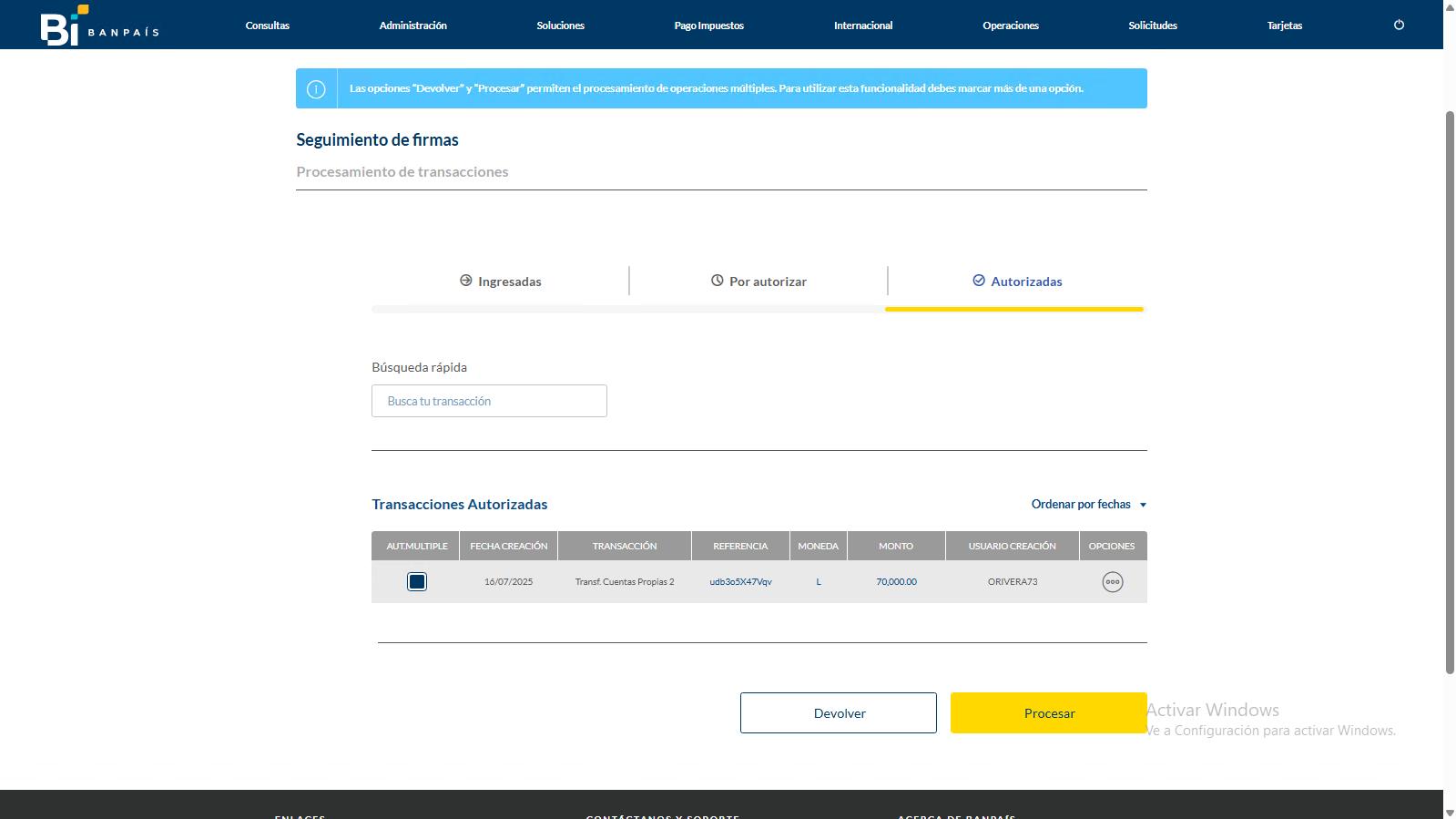
Task: Open the Administración menu
Action: click(413, 26)
